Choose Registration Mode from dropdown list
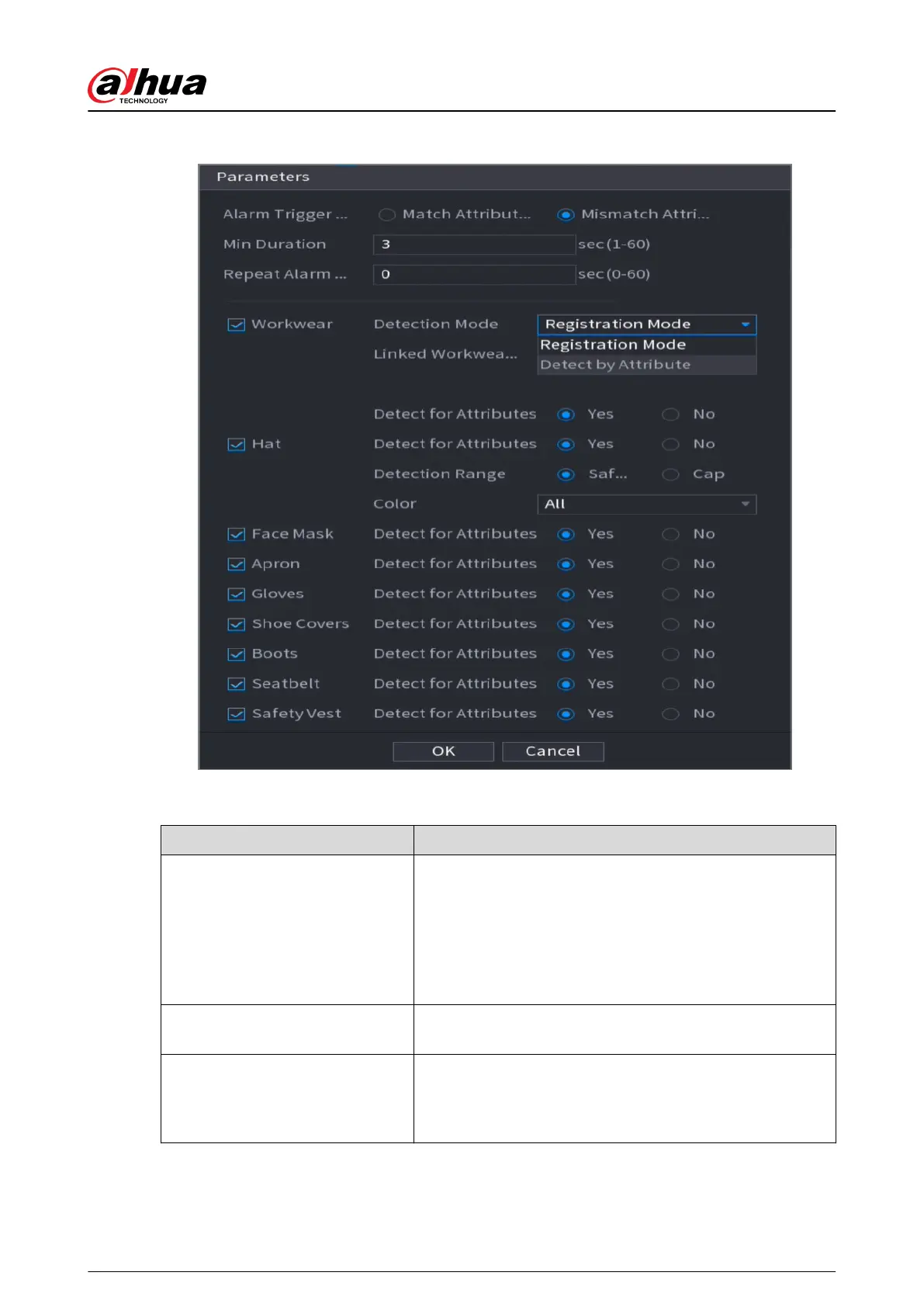 pos(646,345)
